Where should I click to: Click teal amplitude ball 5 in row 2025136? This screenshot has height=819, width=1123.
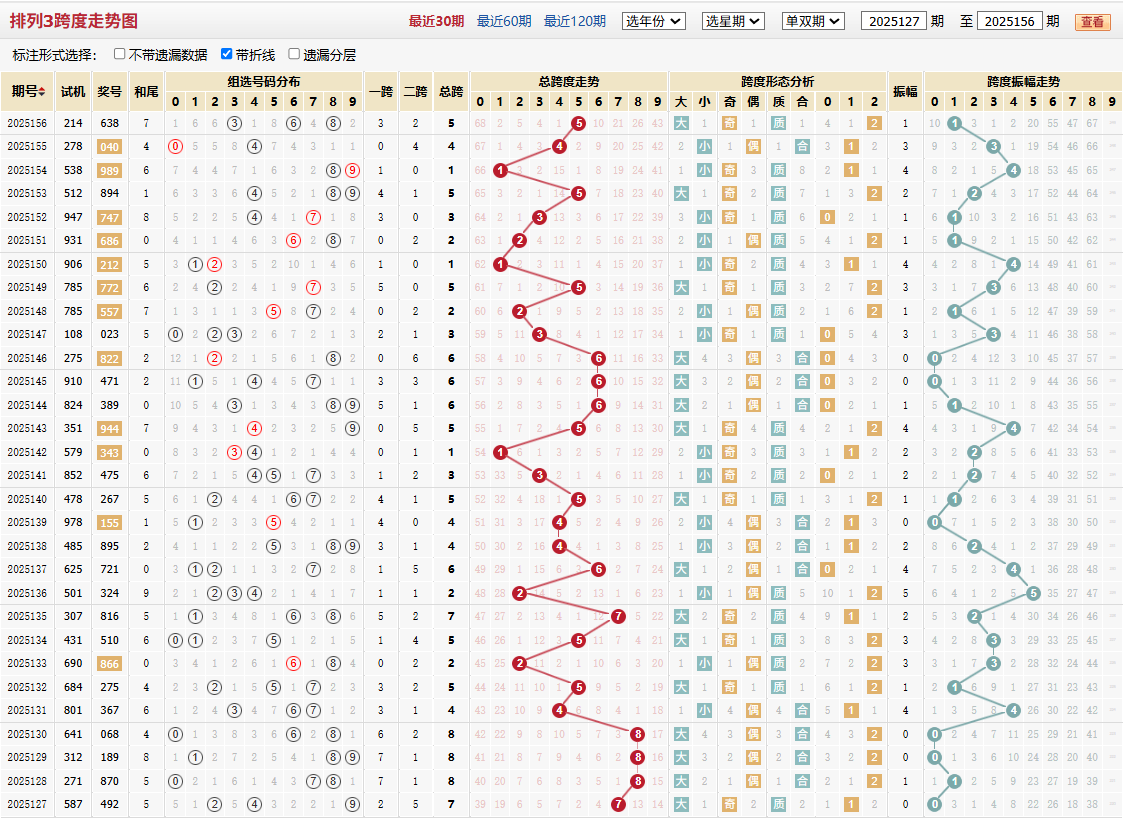pos(1033,593)
